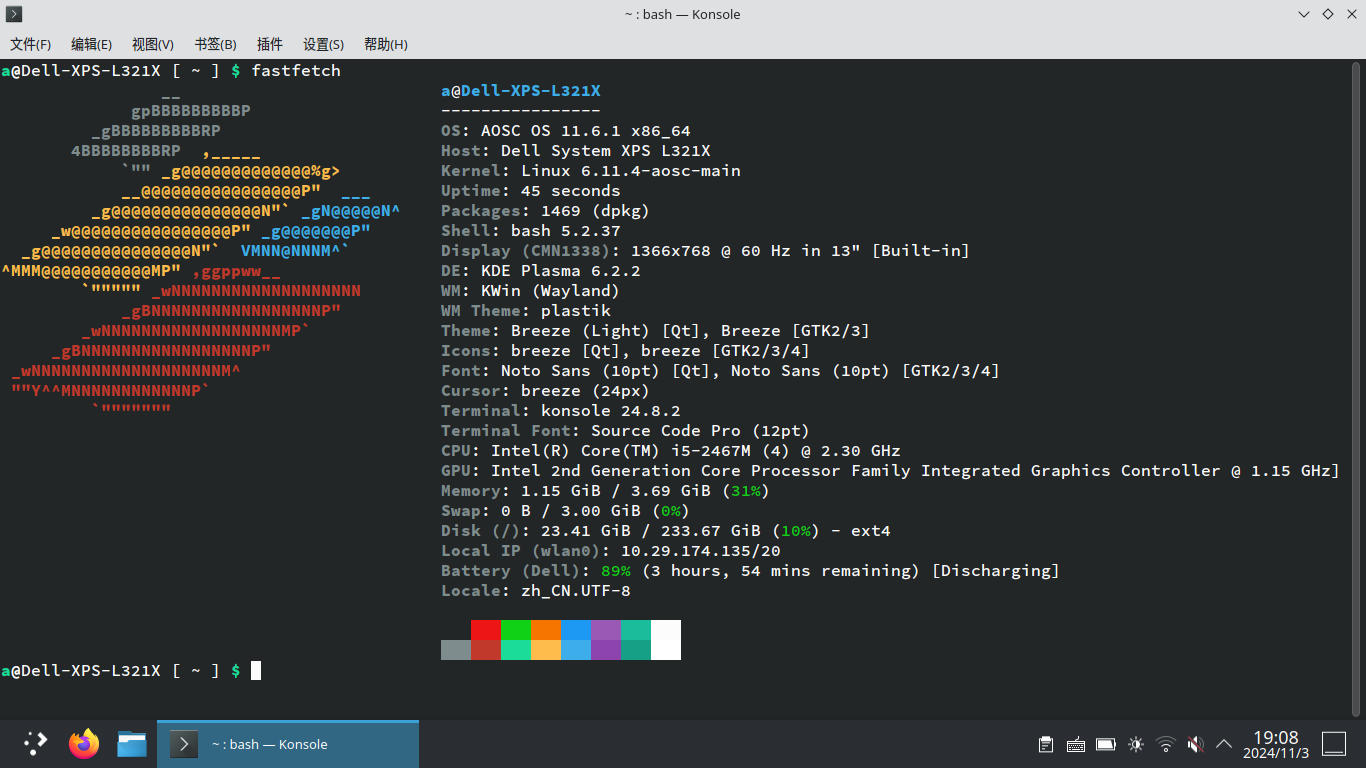Click 'Host: Dell System XPS L321X'
The image size is (1366, 768).
tap(576, 151)
